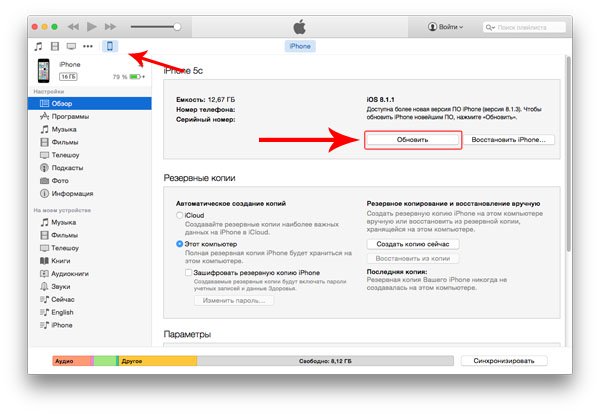Open the Movies library icon in toolbar

[55, 47]
